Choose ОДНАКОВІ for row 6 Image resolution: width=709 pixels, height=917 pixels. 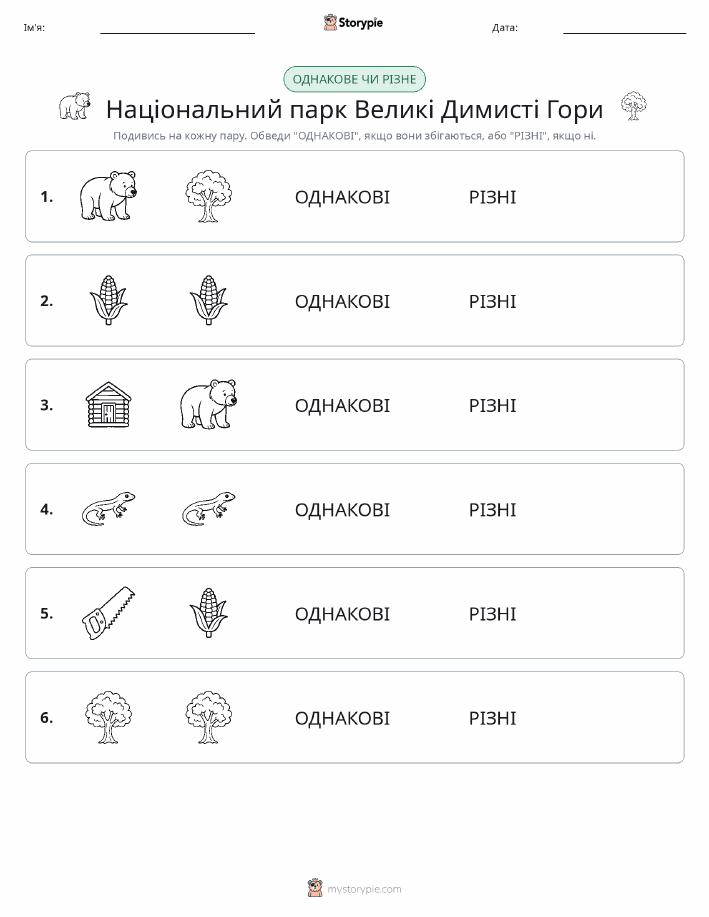coord(342,718)
